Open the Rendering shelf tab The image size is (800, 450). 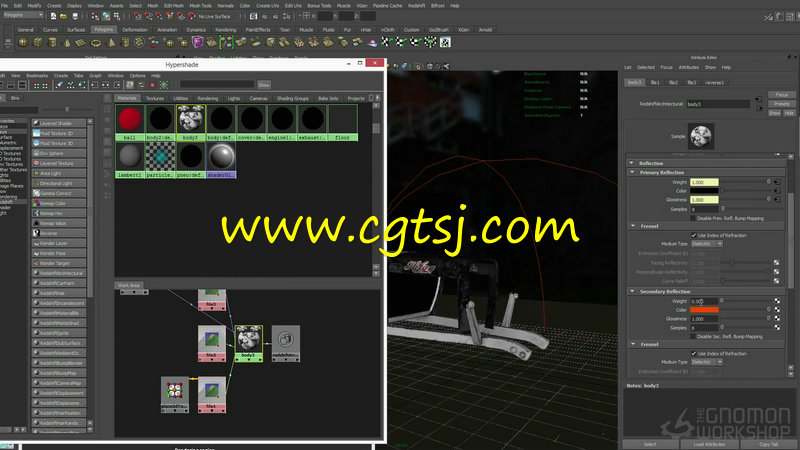tap(226, 30)
